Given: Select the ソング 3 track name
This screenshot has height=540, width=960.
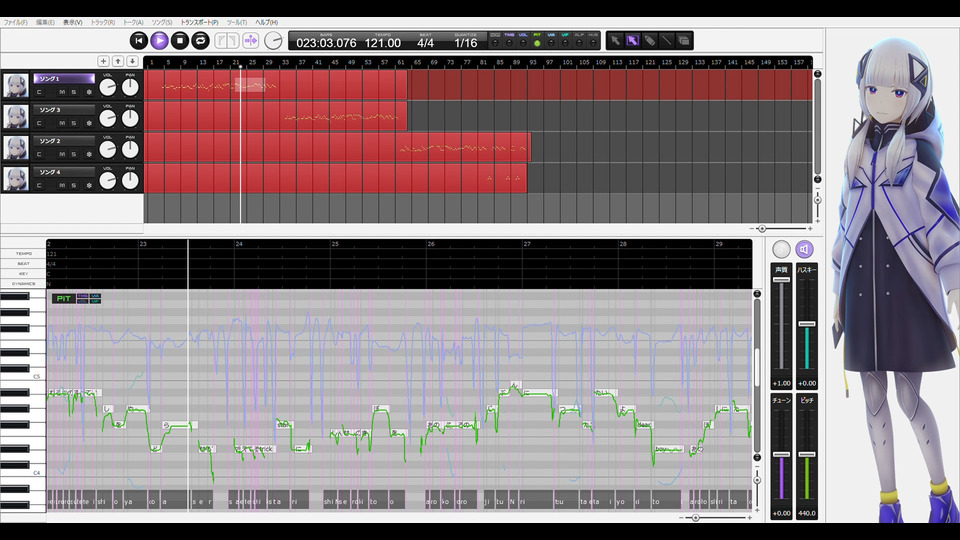Looking at the screenshot, I should pos(64,110).
